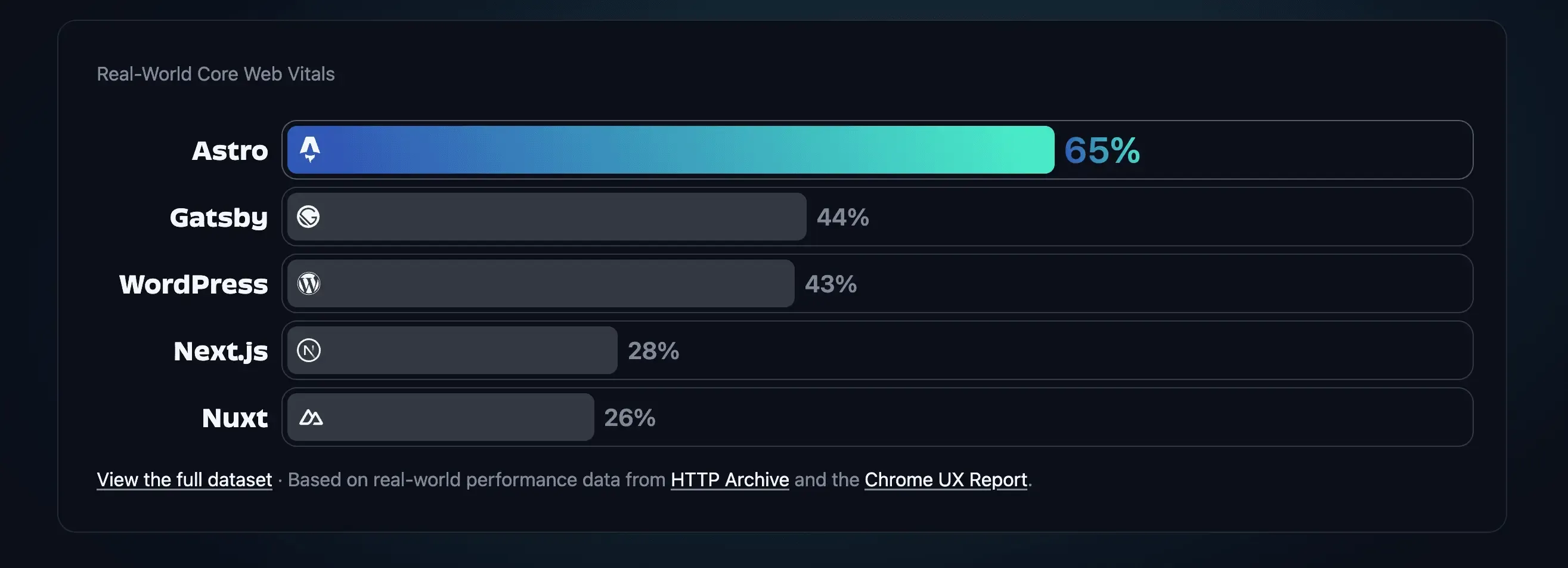Click the WordPress logo icon
The width and height of the screenshot is (1568, 568).
pos(309,283)
